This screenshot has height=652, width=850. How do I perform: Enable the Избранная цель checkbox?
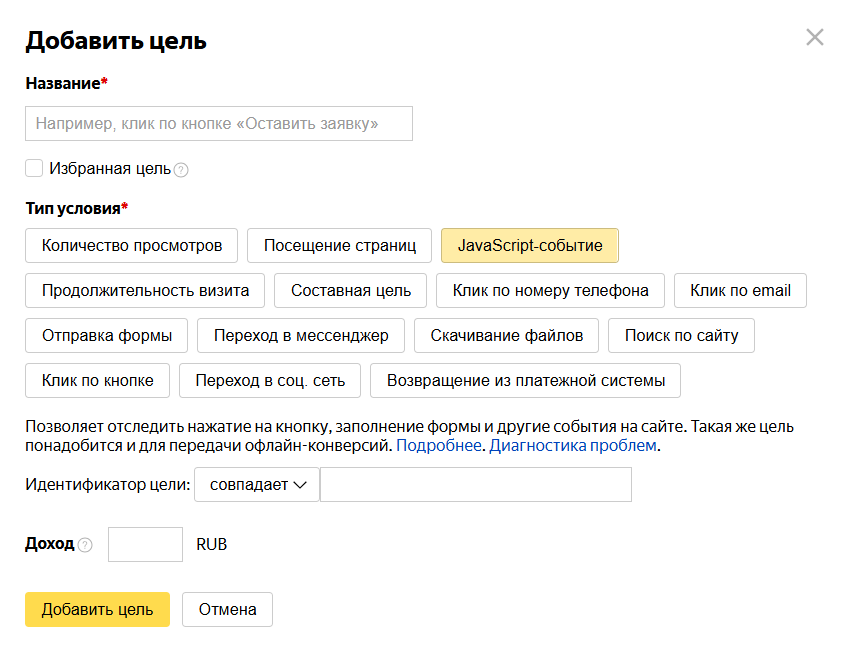(x=34, y=168)
